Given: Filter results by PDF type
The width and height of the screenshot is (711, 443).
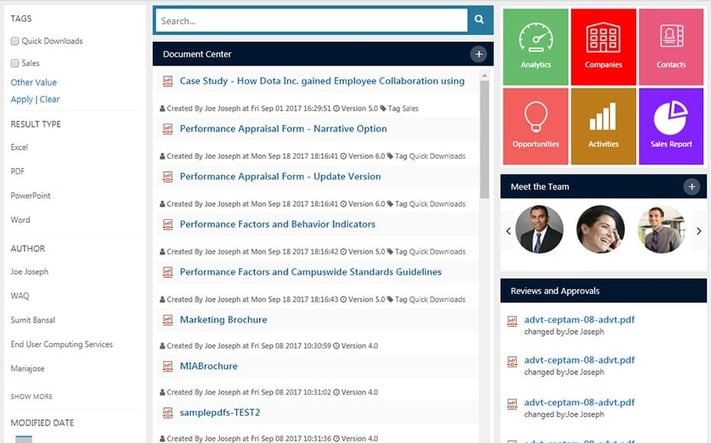Looking at the screenshot, I should click(x=17, y=171).
